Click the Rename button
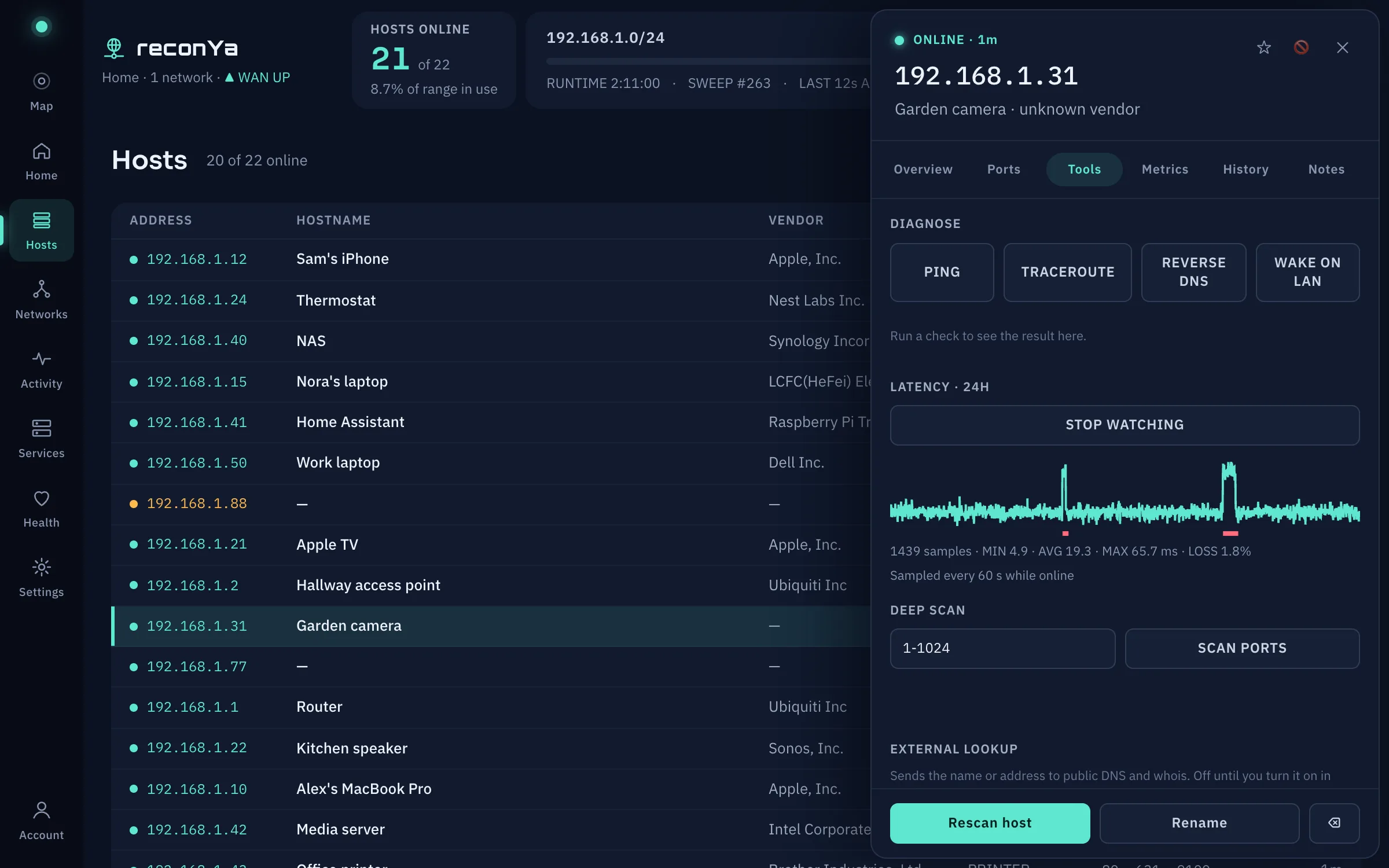1389x868 pixels. point(1199,823)
